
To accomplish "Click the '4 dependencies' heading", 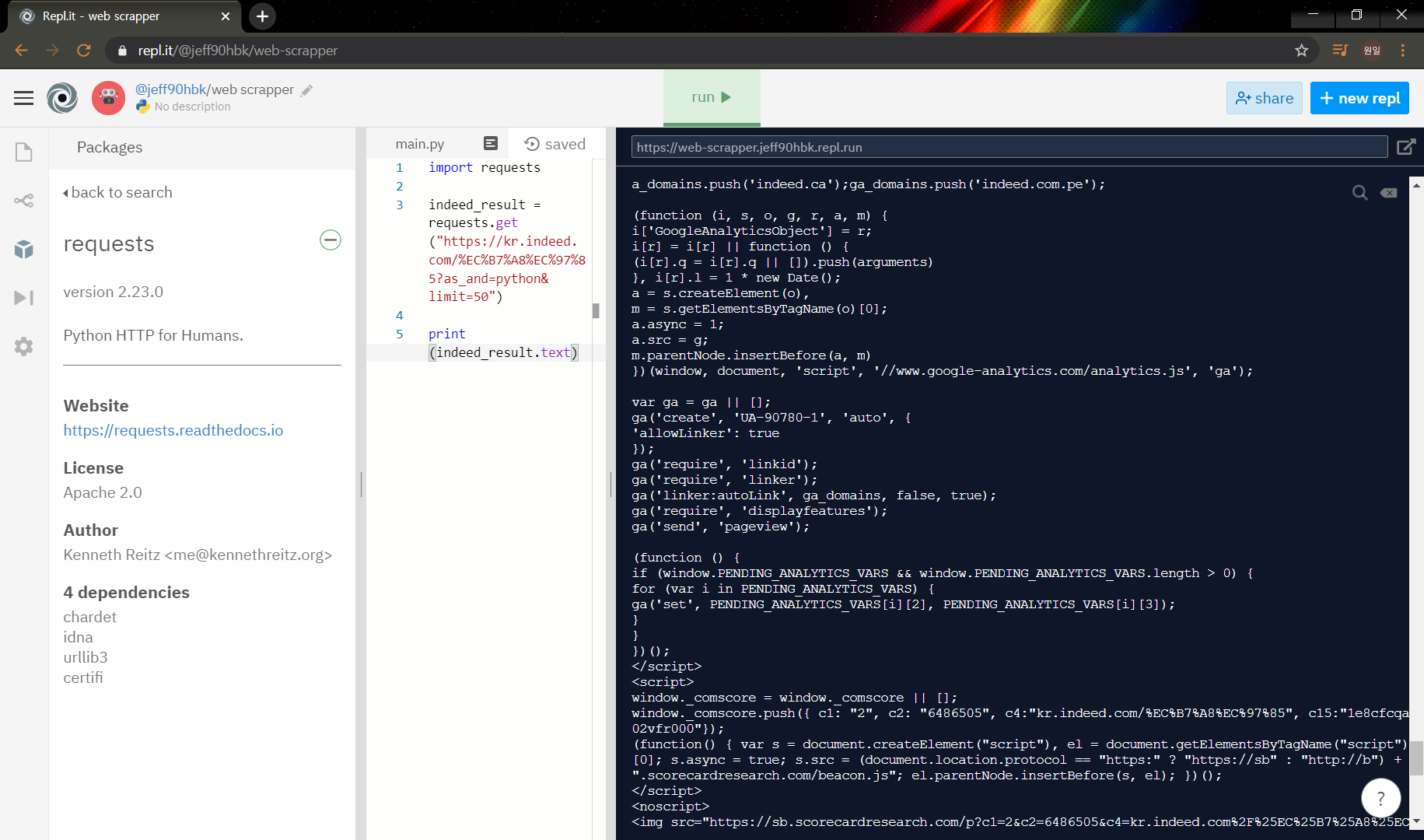I will point(127,592).
